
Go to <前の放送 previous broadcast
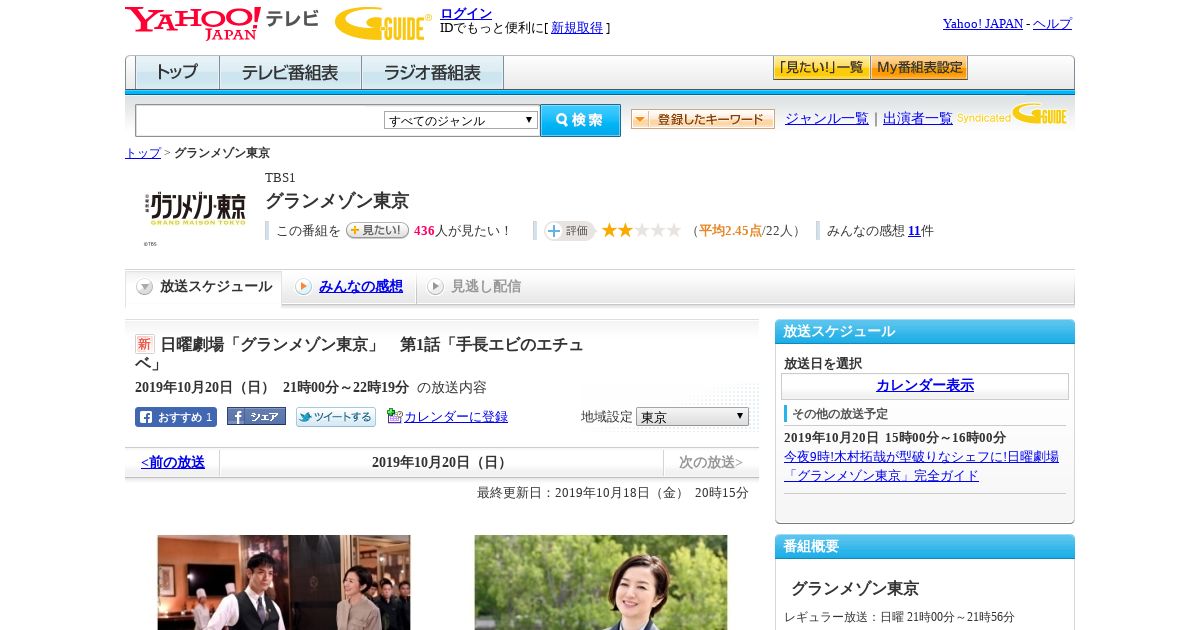pyautogui.click(x=173, y=462)
